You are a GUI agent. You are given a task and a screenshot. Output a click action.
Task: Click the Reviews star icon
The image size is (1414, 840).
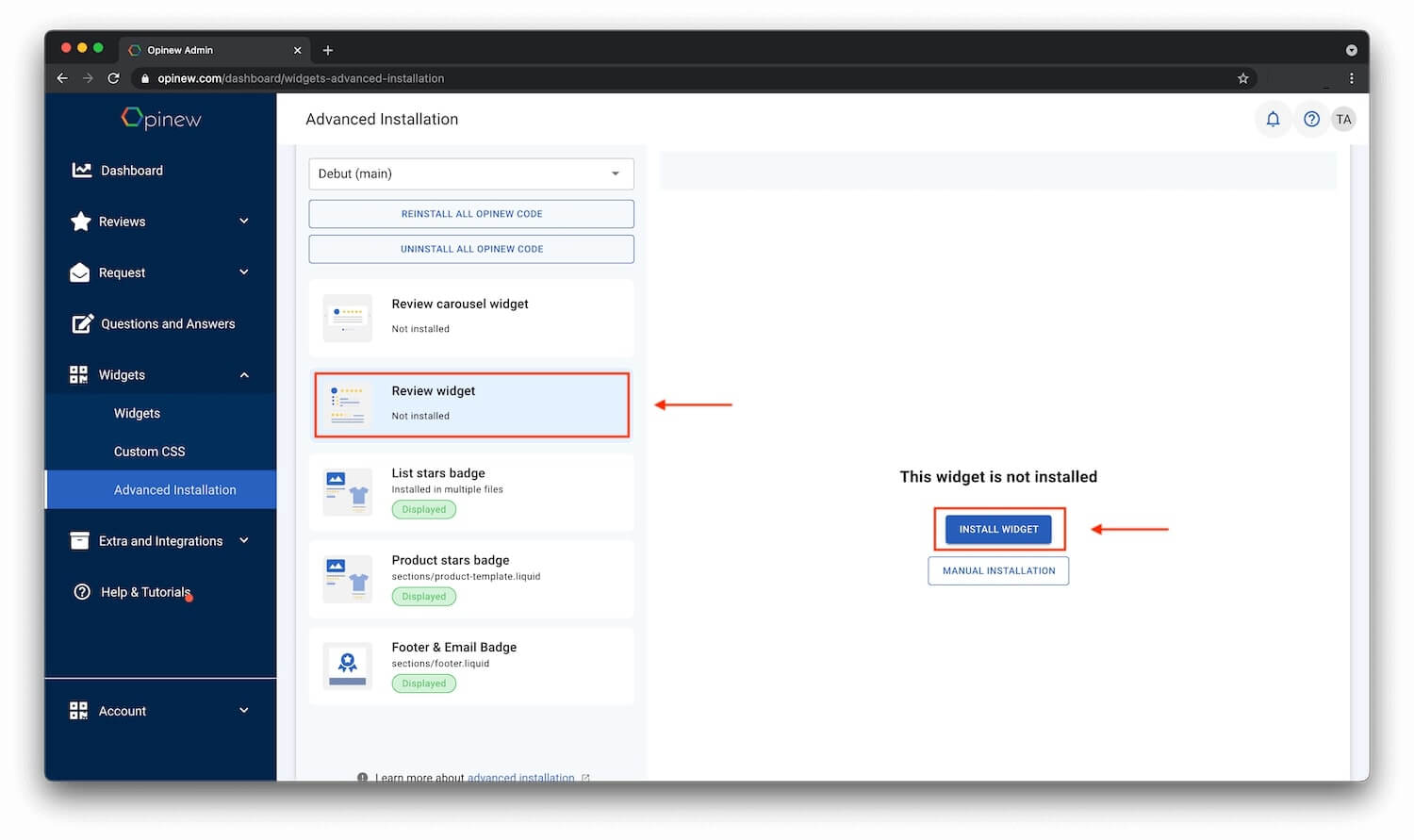(81, 222)
